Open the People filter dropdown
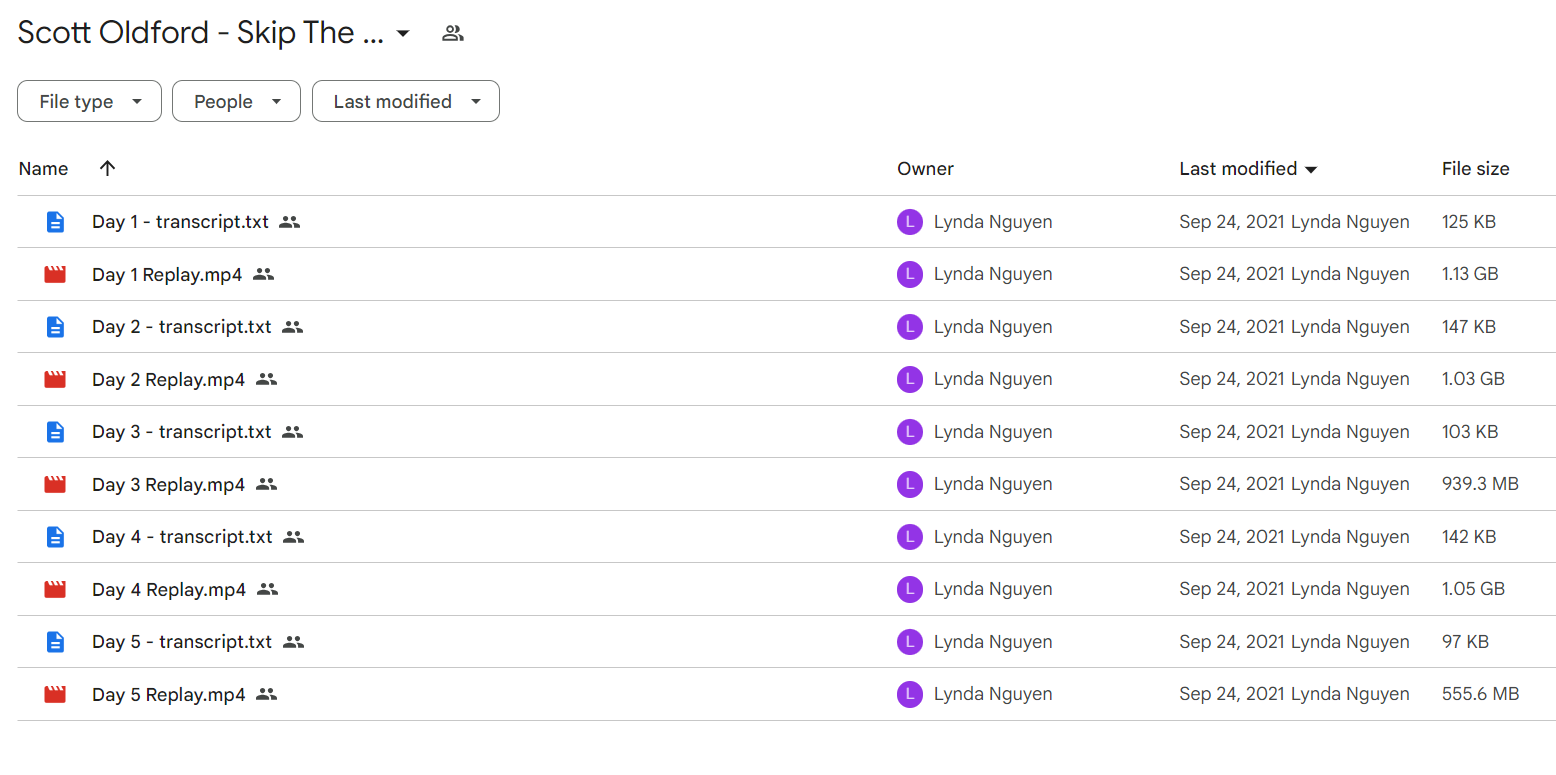 click(236, 101)
